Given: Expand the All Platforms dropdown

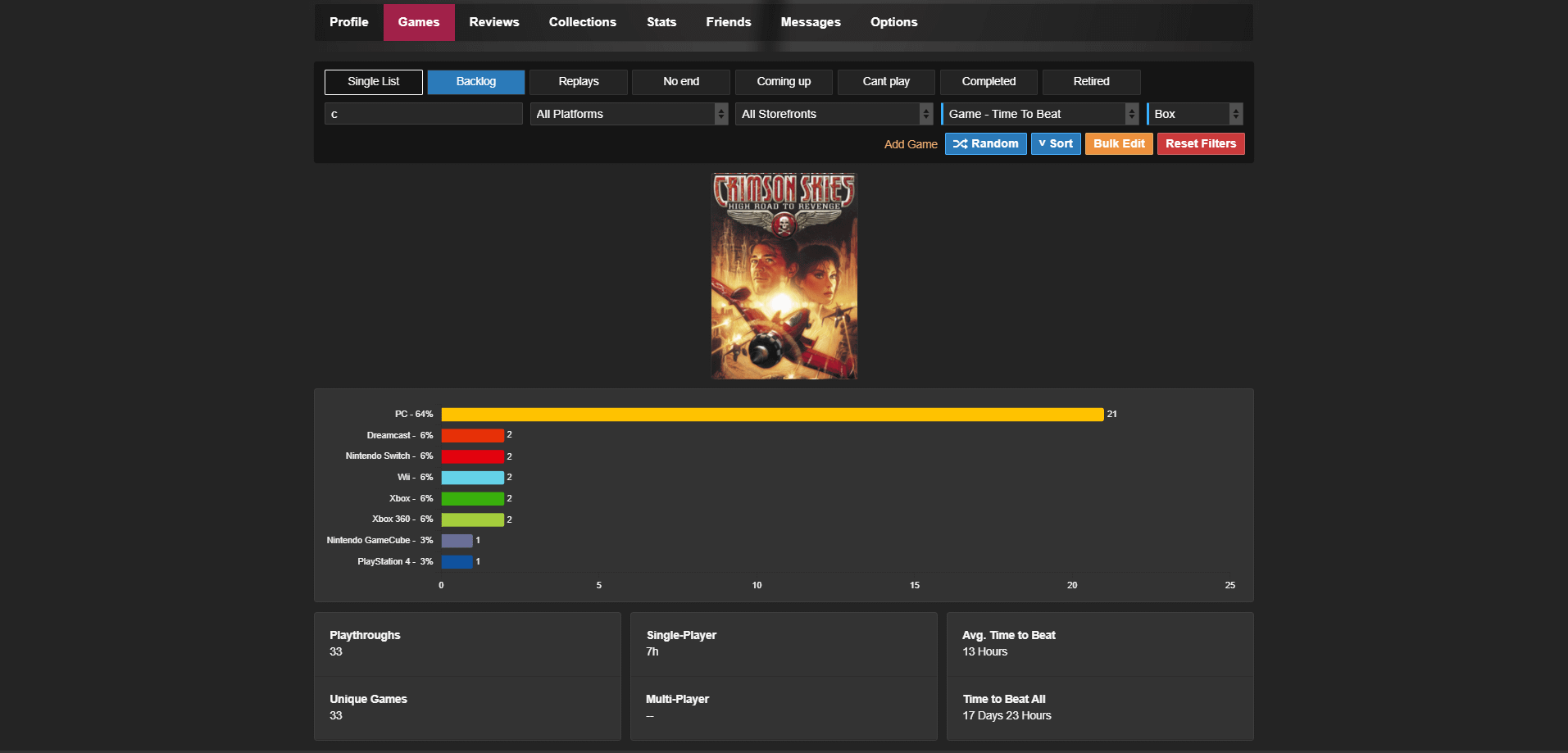Looking at the screenshot, I should (628, 114).
